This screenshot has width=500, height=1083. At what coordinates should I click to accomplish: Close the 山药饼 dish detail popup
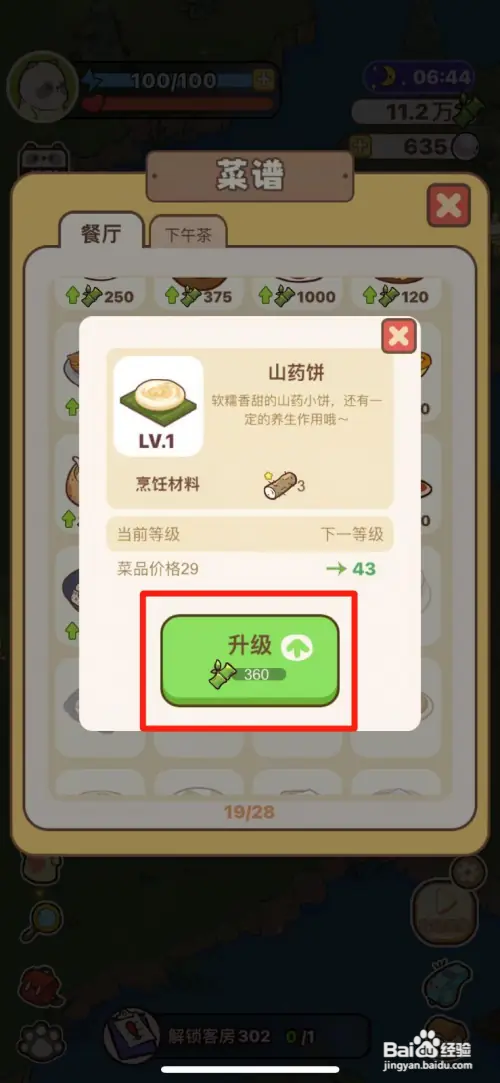(398, 336)
